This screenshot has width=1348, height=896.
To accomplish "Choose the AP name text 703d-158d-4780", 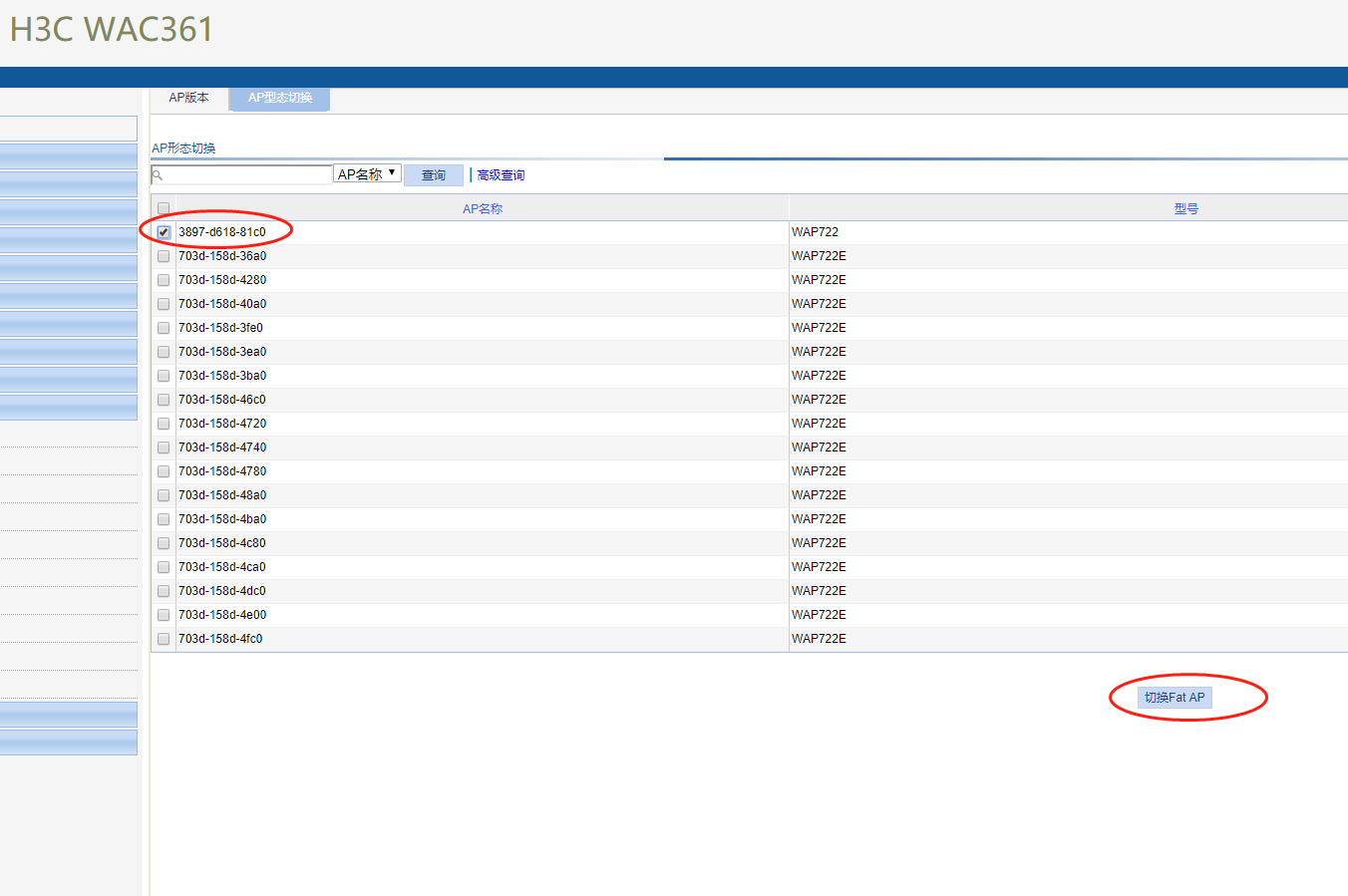I will tap(222, 471).
